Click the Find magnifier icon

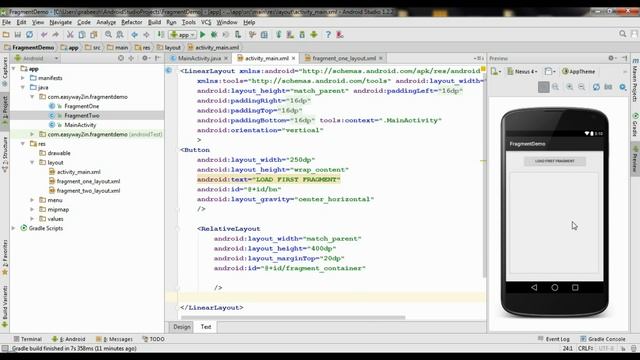point(108,35)
